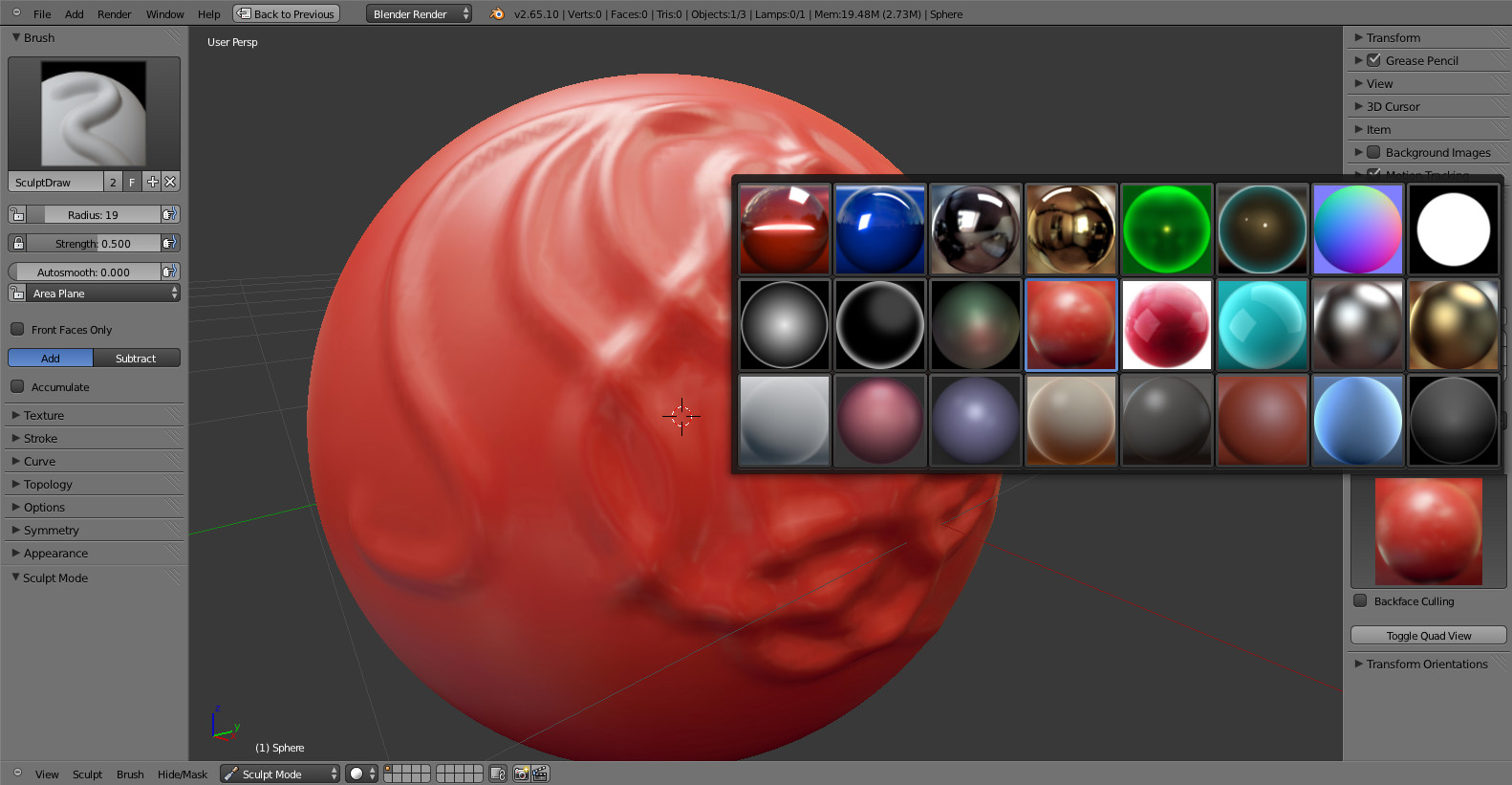Open the Render menu

tap(115, 13)
